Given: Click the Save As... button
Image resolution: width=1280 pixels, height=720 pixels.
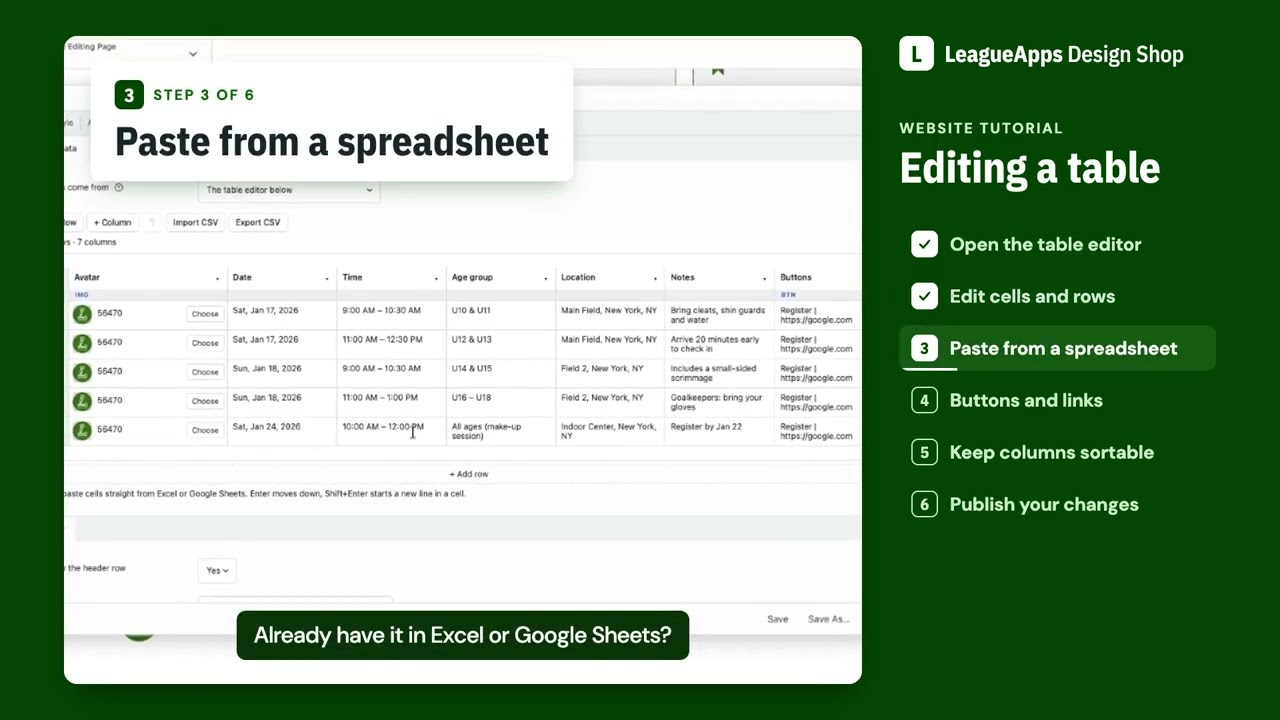Looking at the screenshot, I should click(x=829, y=619).
